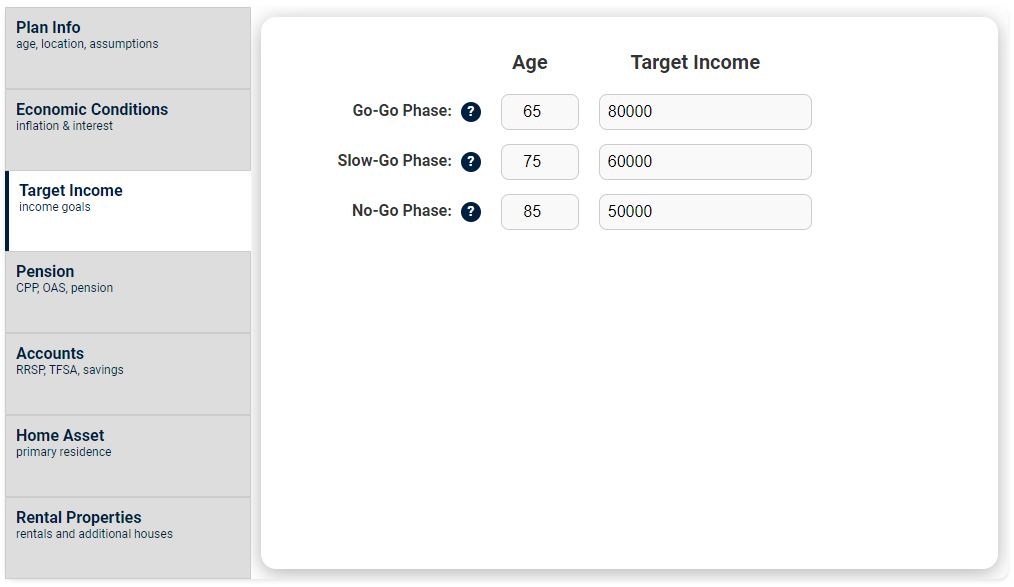Click the Target Income column header

[x=695, y=62]
